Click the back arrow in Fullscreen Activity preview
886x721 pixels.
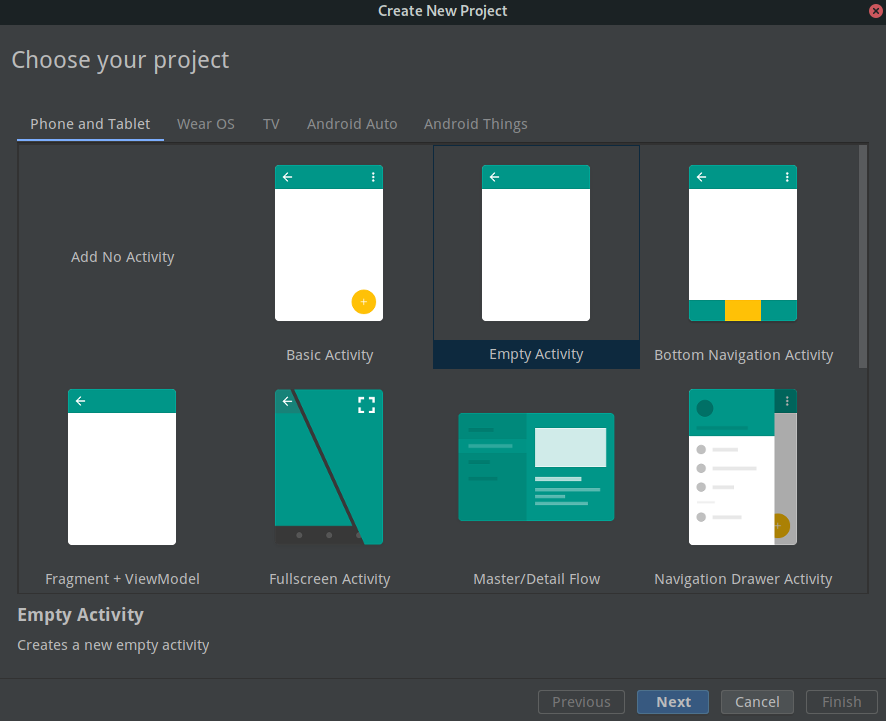pos(288,401)
